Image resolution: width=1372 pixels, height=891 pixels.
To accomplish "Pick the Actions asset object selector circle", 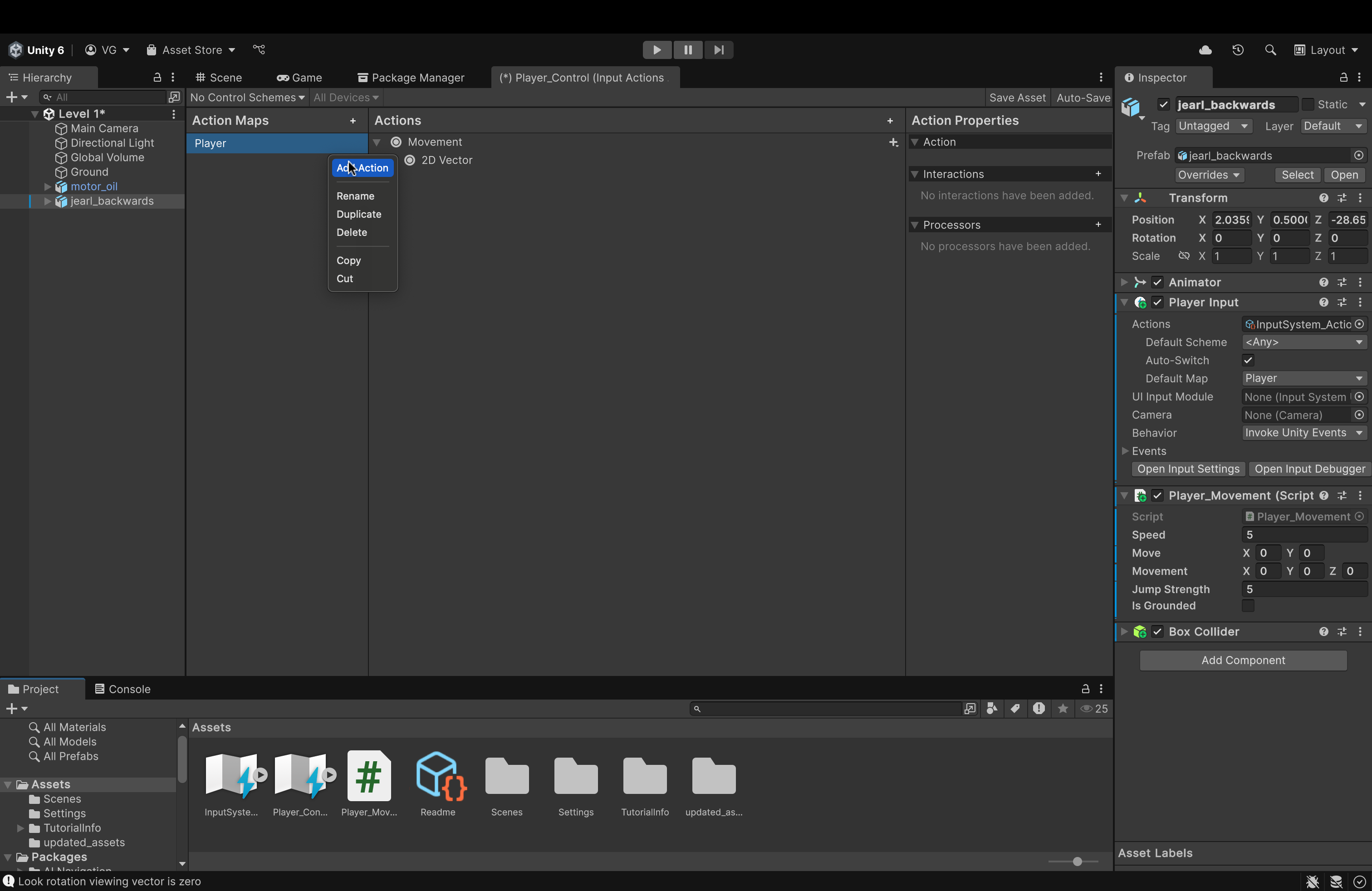I will pos(1359,324).
